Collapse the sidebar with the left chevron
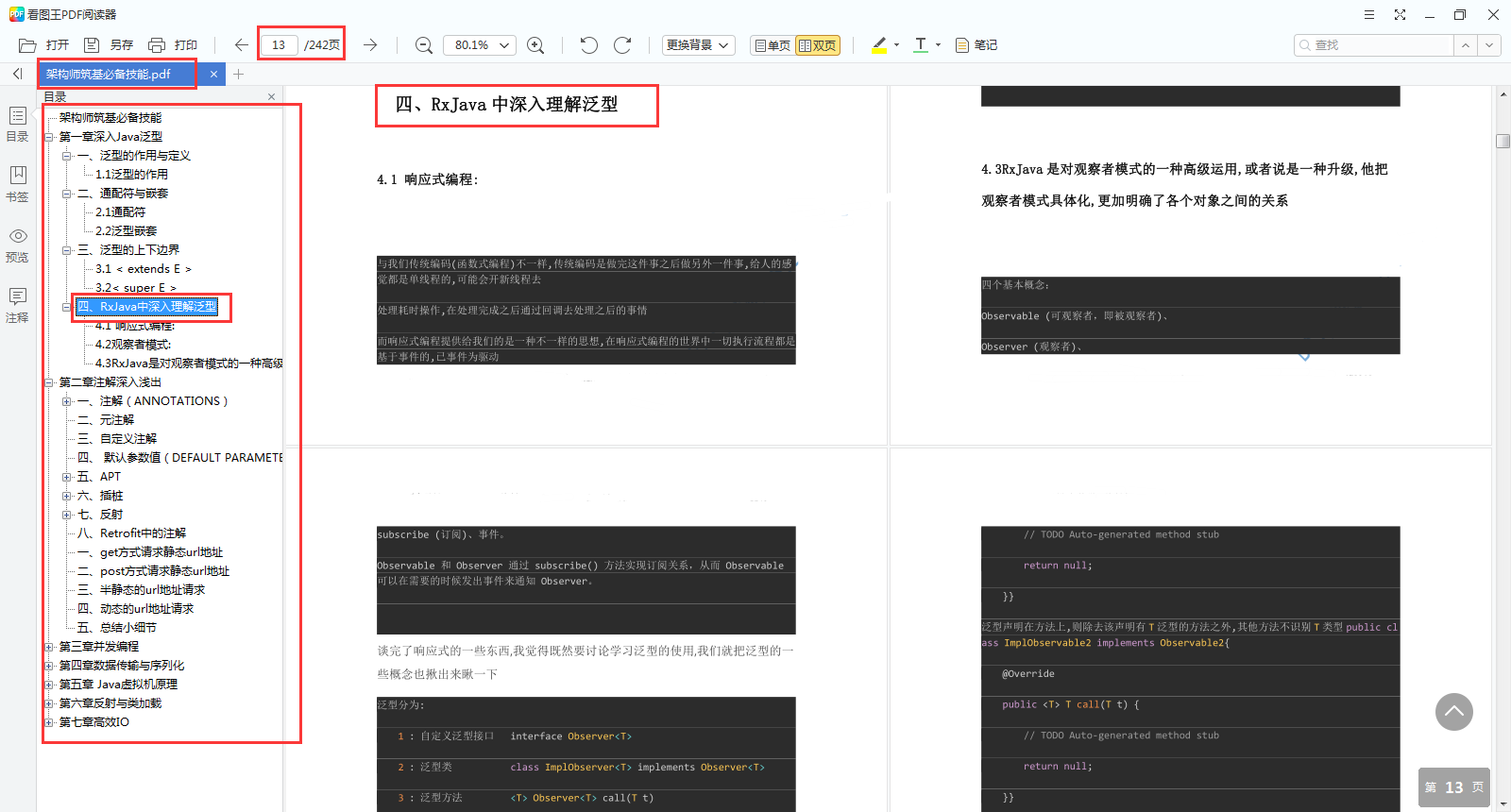Screen dimensions: 1511x812 tap(17, 74)
